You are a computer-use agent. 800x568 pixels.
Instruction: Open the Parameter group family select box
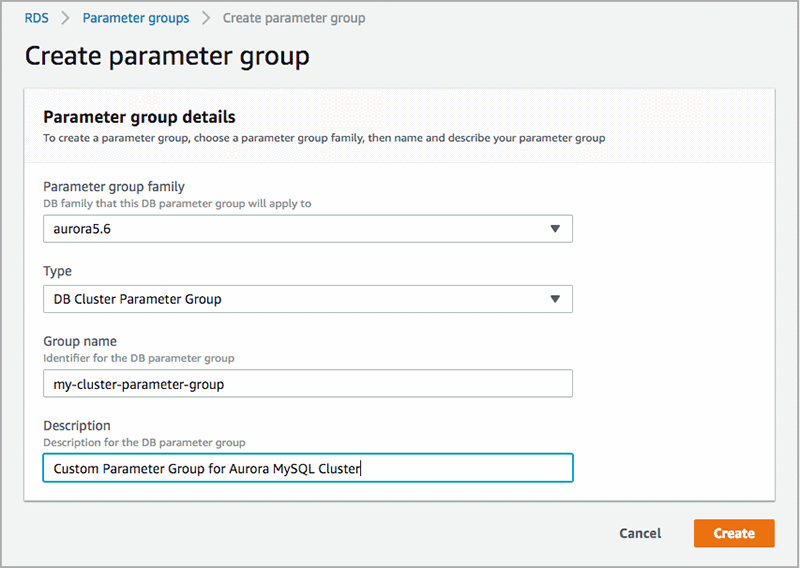tap(300, 229)
